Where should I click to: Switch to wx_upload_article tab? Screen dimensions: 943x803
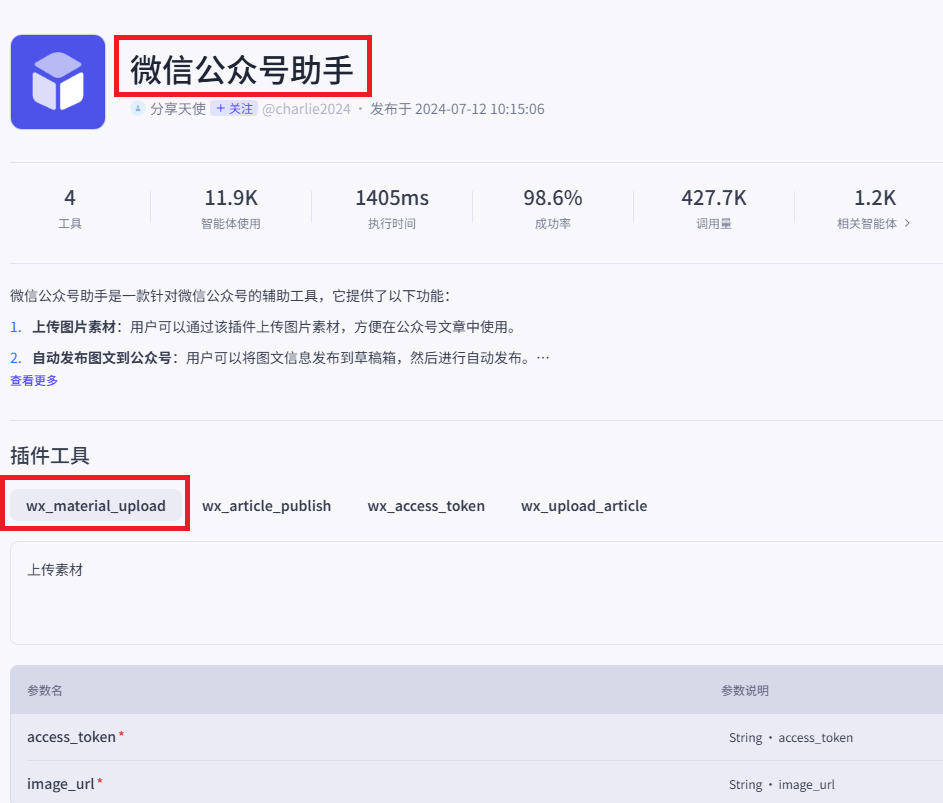[x=584, y=506]
